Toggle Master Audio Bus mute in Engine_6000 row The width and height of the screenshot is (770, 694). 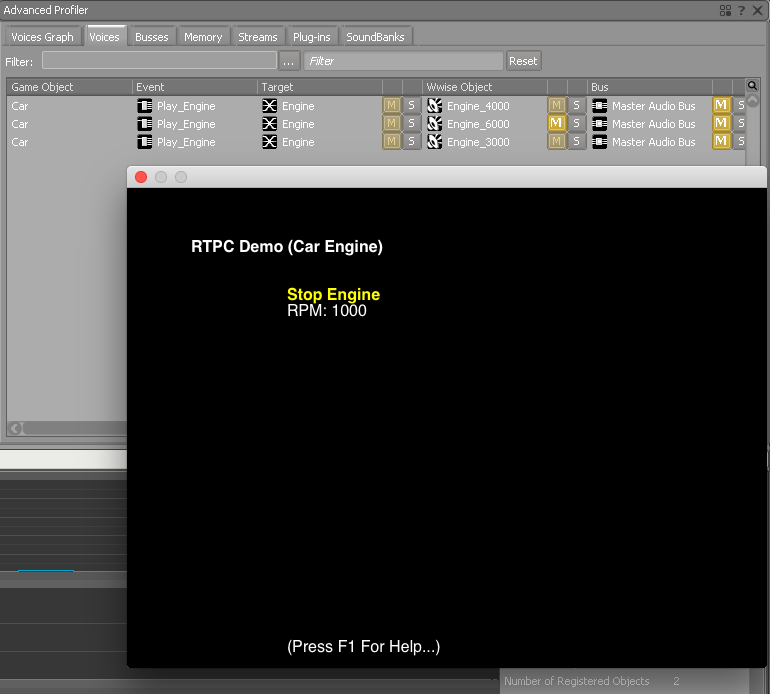tap(721, 123)
